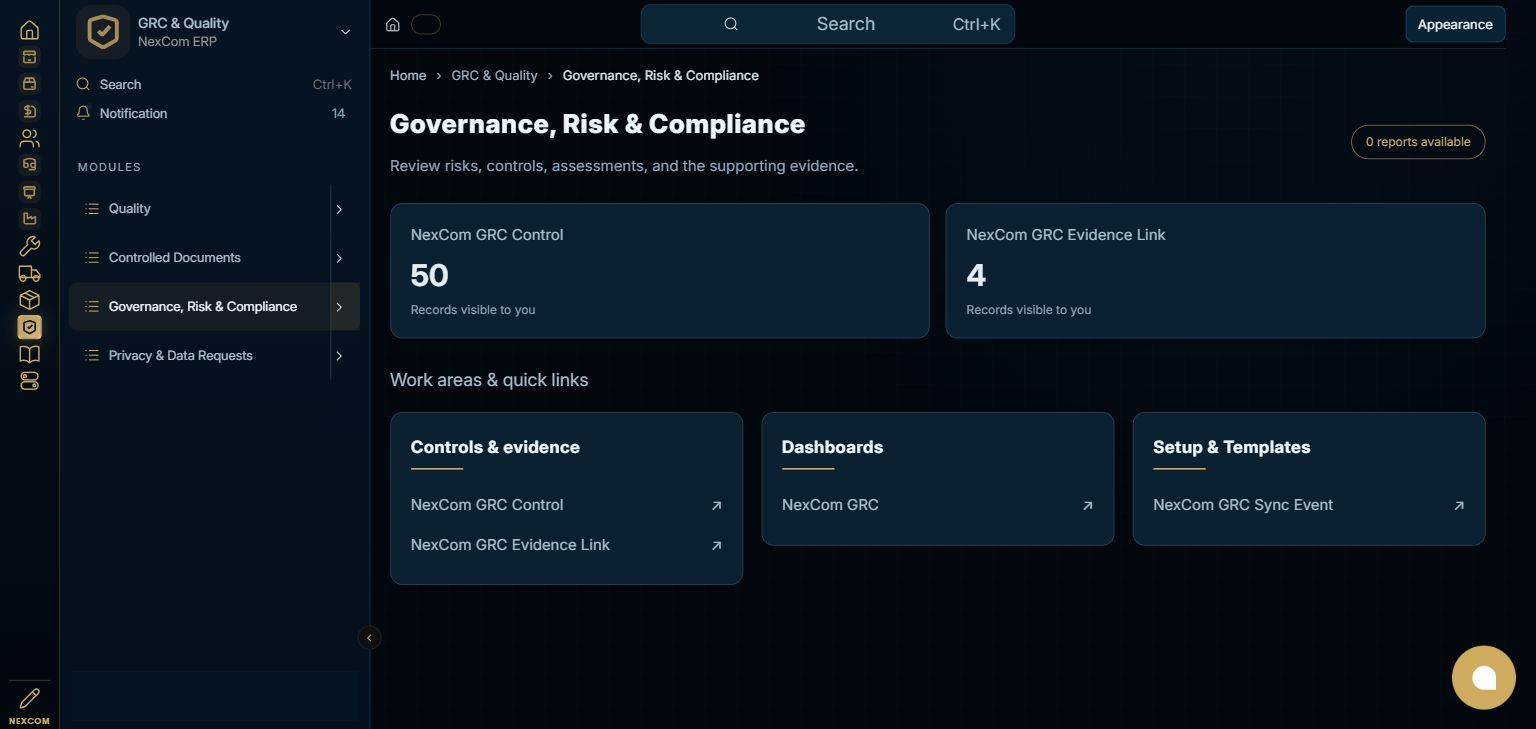This screenshot has height=729, width=1536.
Task: Open the NexCom GRC Evidence Link card showing 4
Action: coord(1215,271)
